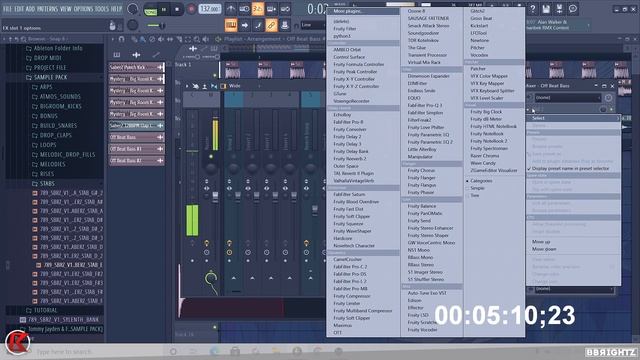Image resolution: width=640 pixels, height=360 pixels.
Task: Choose Edison from plugin menu
Action: (414, 300)
